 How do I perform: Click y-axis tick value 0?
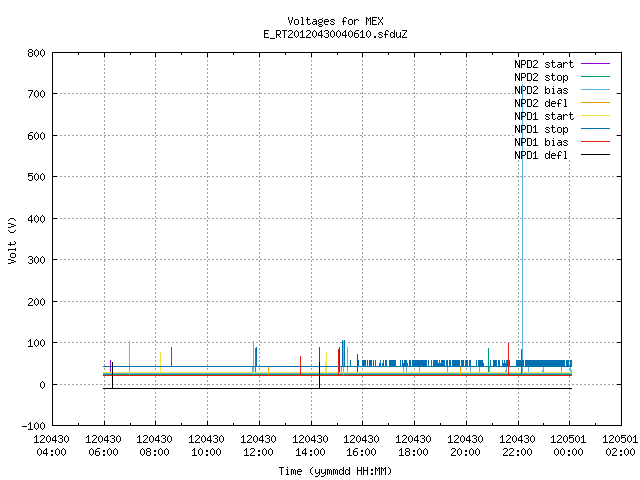(42, 385)
